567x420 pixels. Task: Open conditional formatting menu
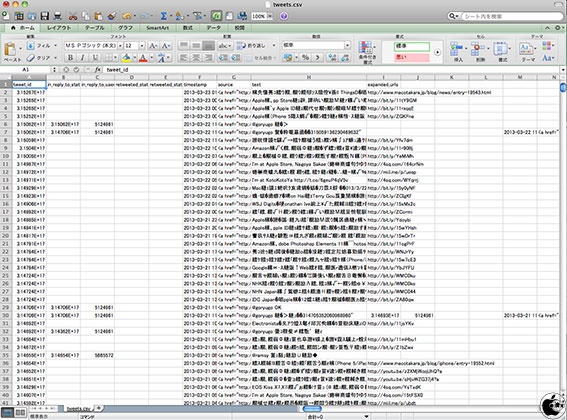point(367,52)
